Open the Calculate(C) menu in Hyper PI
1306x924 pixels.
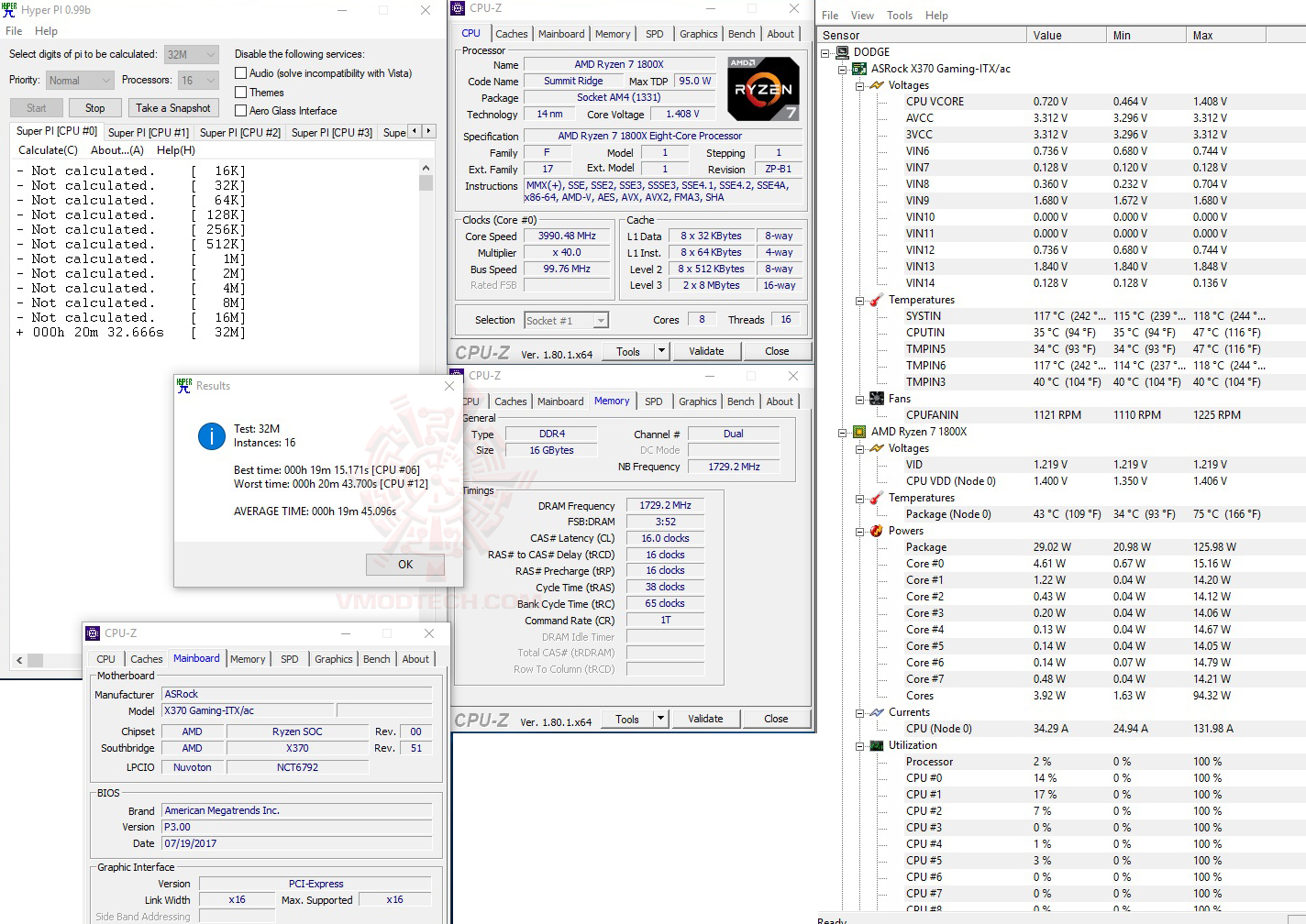click(49, 150)
